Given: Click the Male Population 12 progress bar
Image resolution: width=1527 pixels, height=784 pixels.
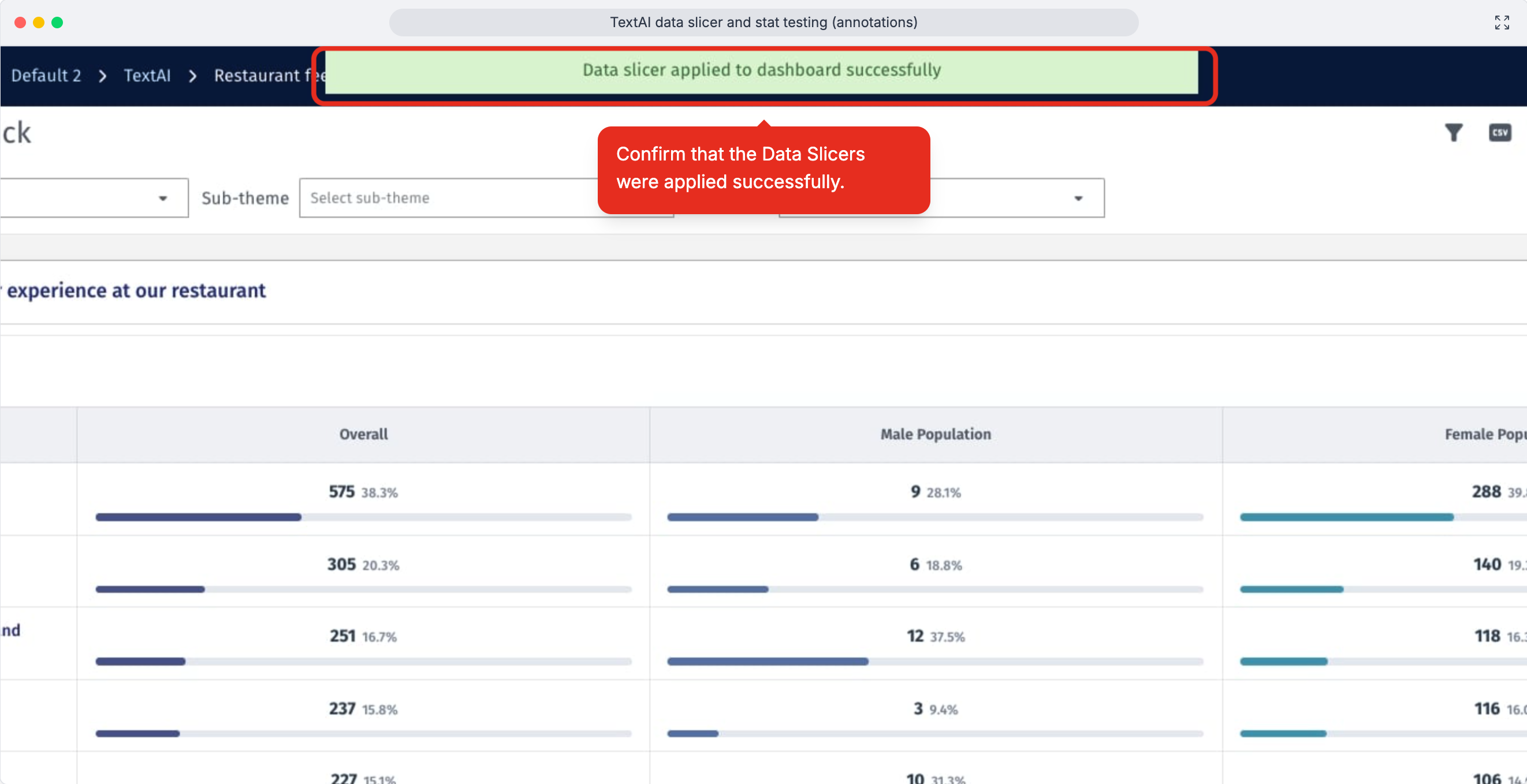Looking at the screenshot, I should pos(935,662).
